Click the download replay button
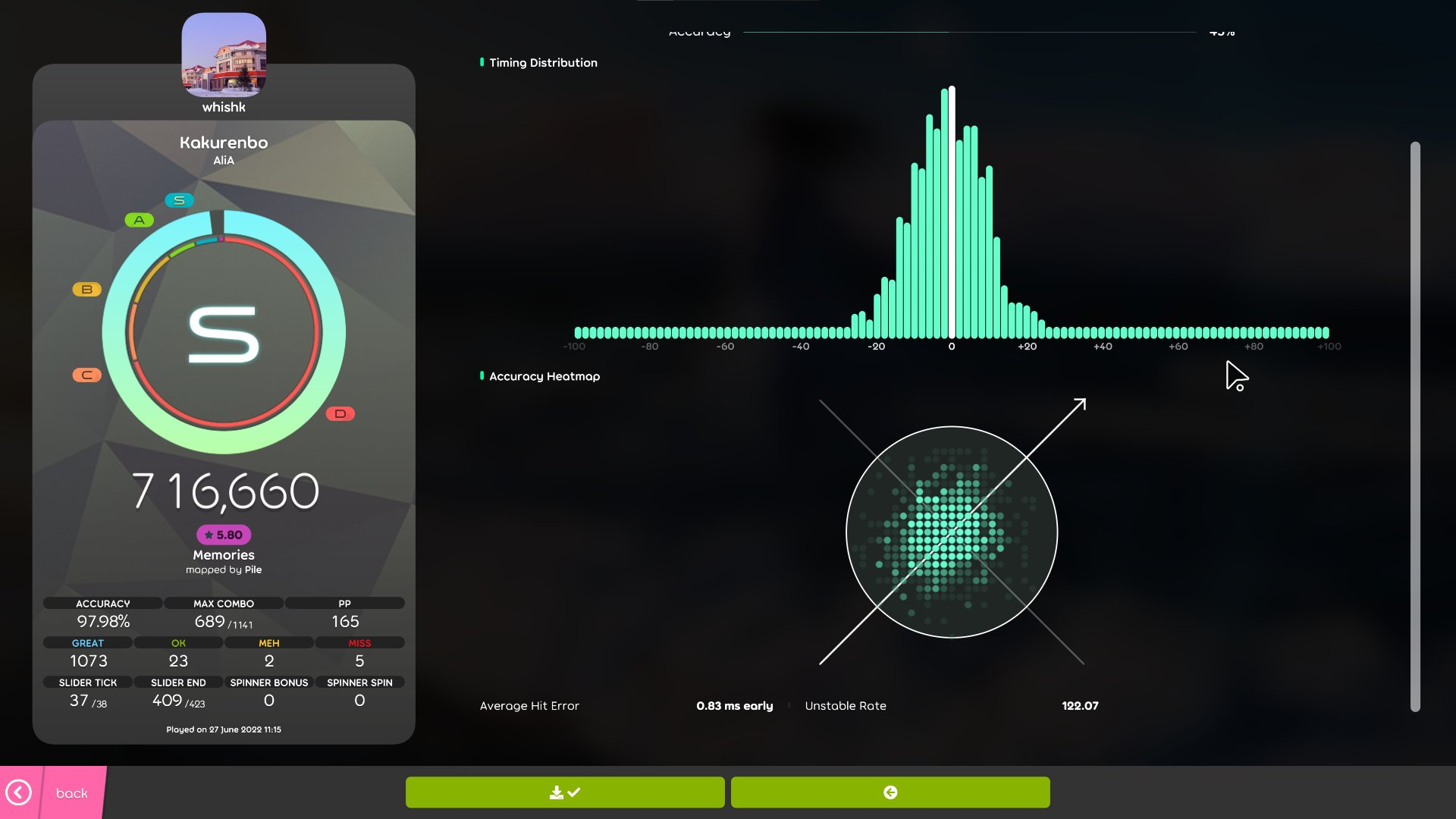The height and width of the screenshot is (819, 1456). click(565, 792)
